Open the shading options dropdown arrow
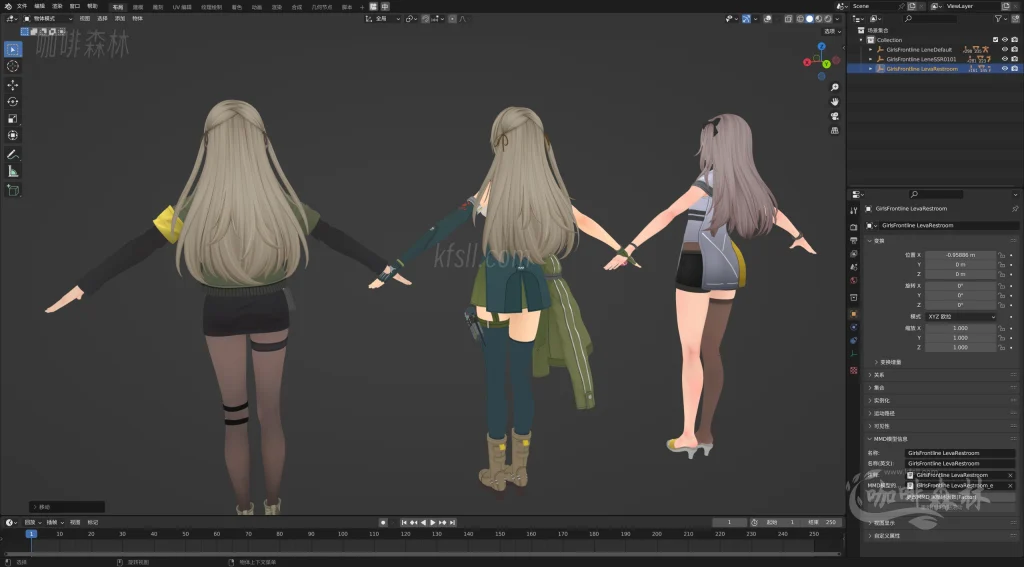Screen dimensions: 1024x567 click(x=837, y=19)
